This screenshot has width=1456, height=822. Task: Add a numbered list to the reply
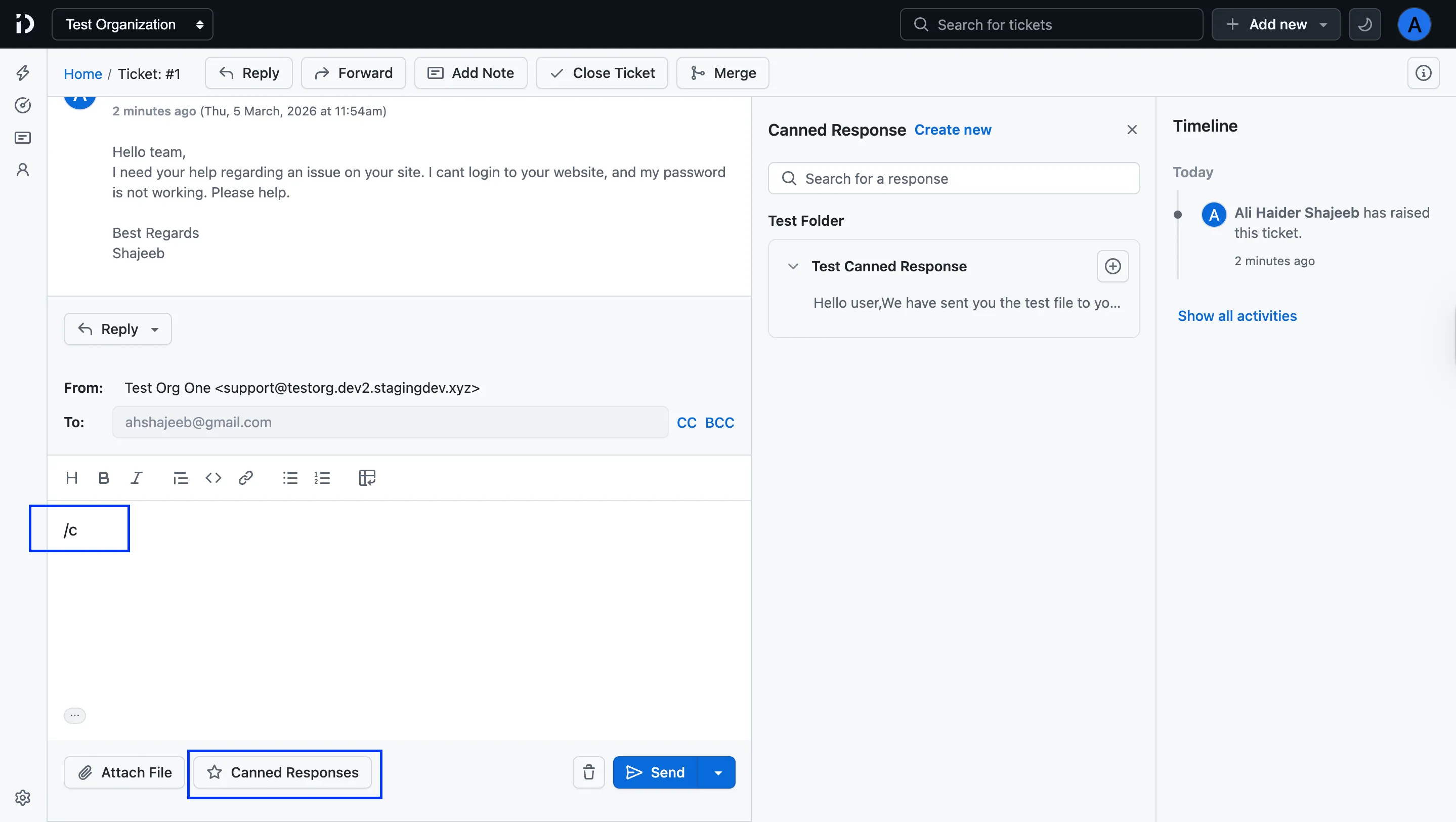pos(322,478)
